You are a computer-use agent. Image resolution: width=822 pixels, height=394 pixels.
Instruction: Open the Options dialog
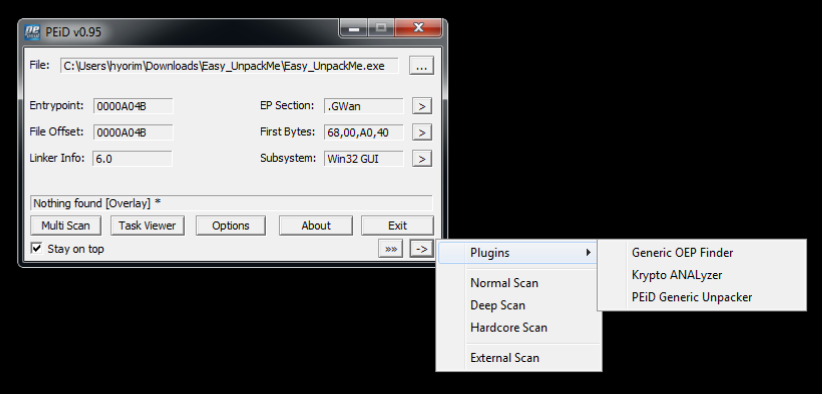click(231, 226)
